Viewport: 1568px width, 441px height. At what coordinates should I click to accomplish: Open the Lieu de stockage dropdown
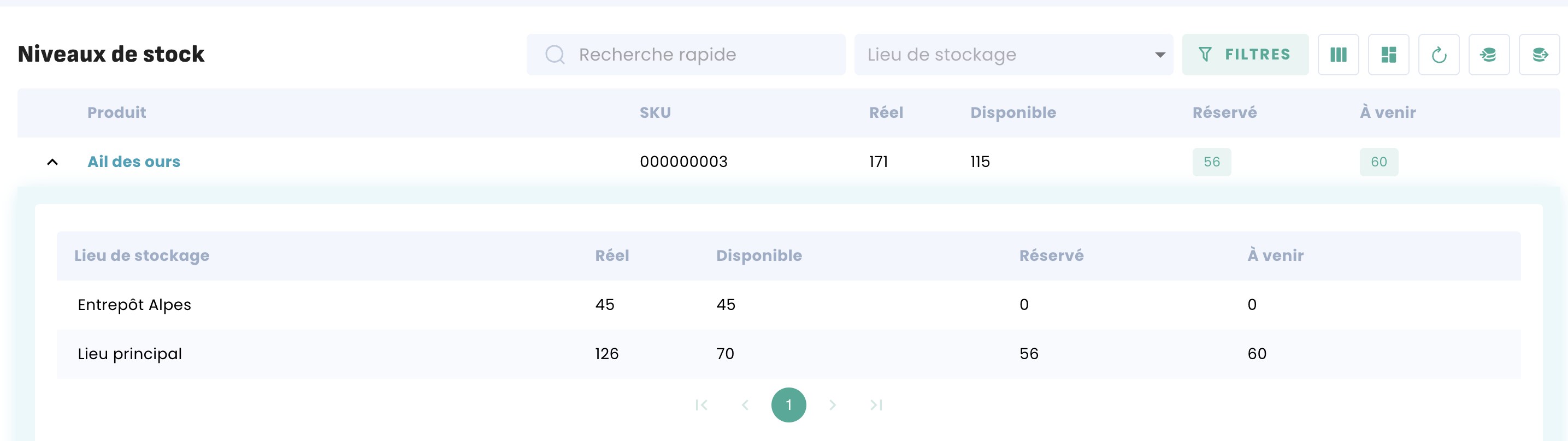click(x=1013, y=55)
